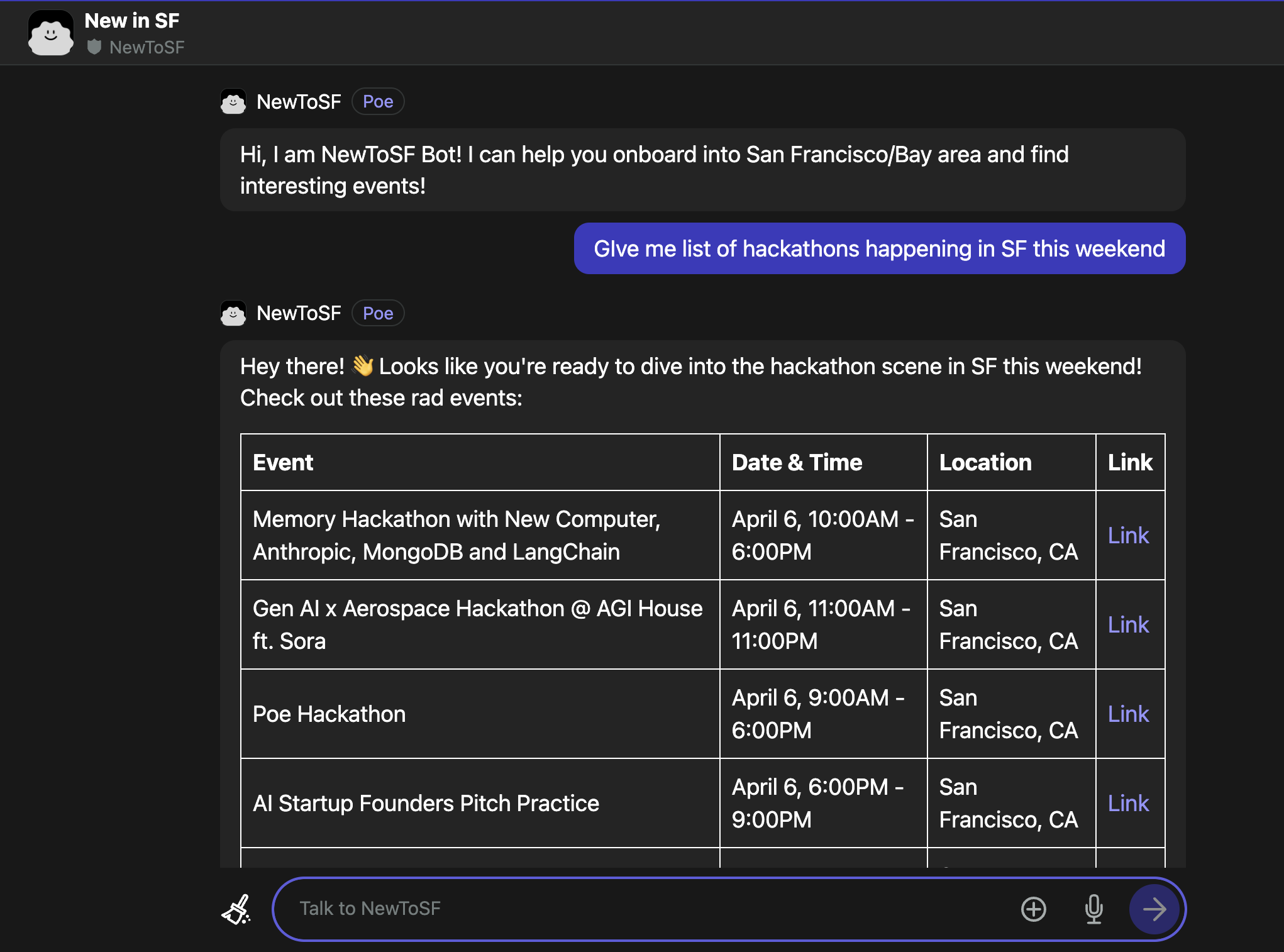Activate the microphone voice input icon
This screenshot has height=952, width=1284.
[1093, 909]
